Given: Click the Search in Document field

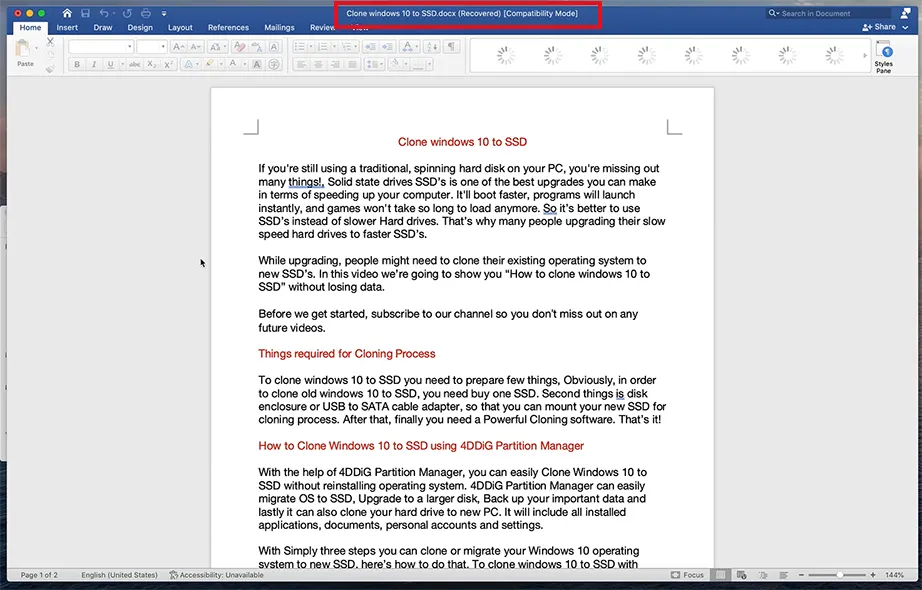Looking at the screenshot, I should coord(829,13).
